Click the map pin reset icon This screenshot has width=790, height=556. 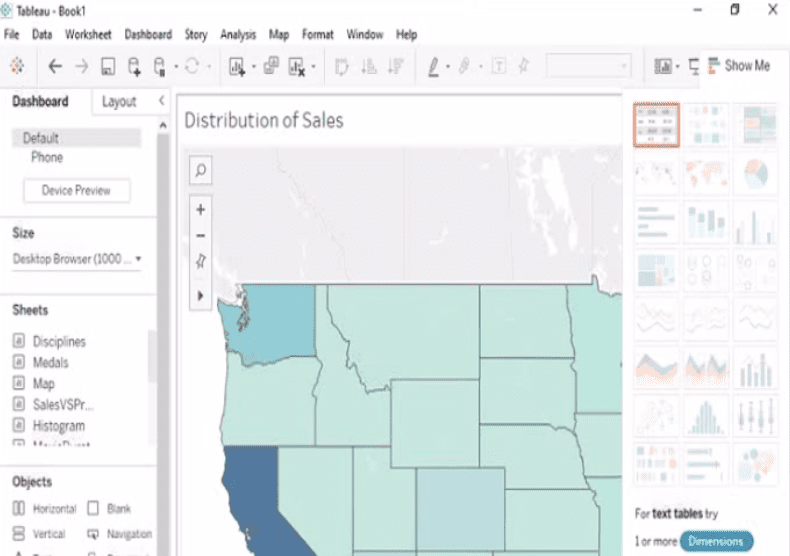coord(201,261)
